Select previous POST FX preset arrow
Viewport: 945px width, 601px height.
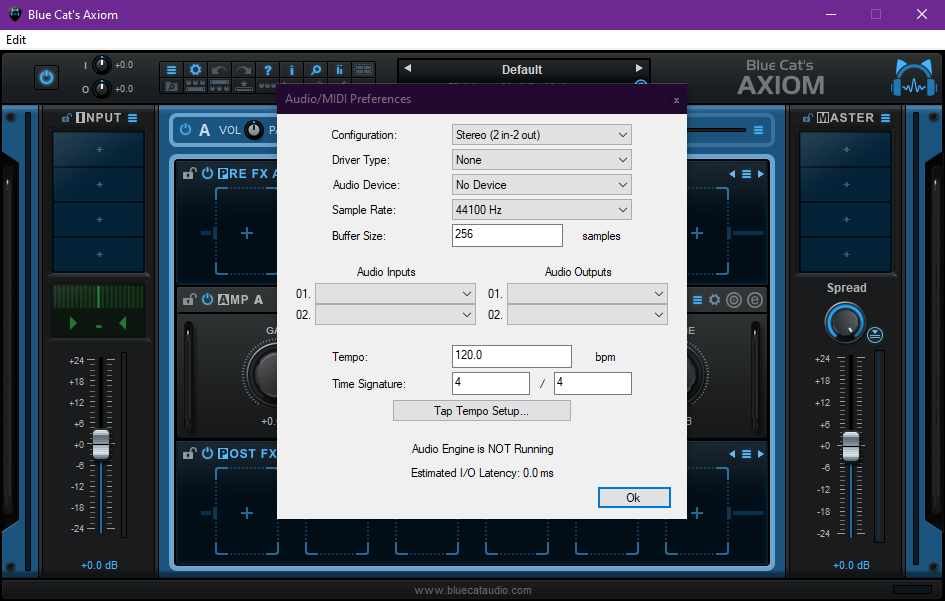click(x=732, y=454)
